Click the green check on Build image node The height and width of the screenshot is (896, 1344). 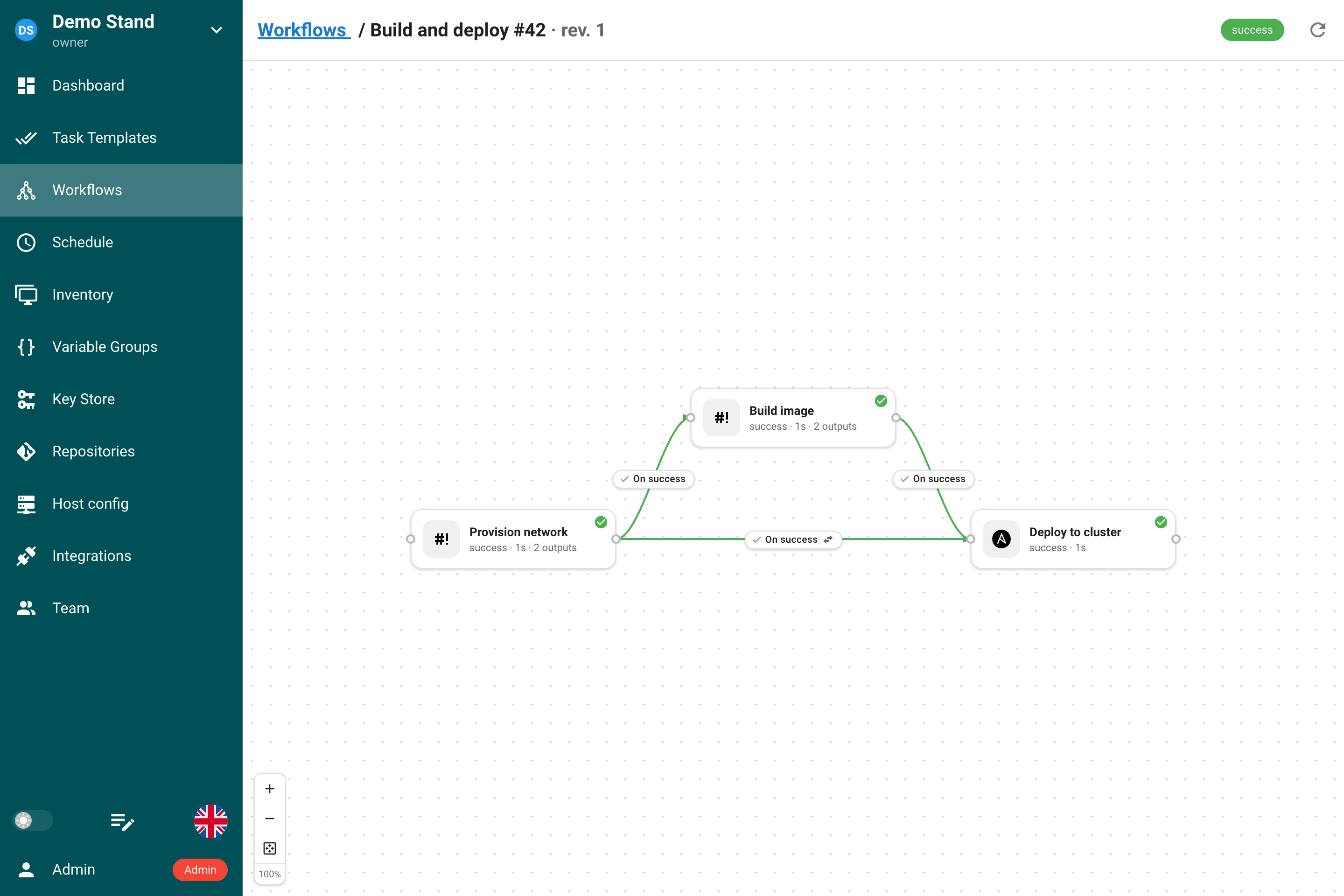coord(881,400)
